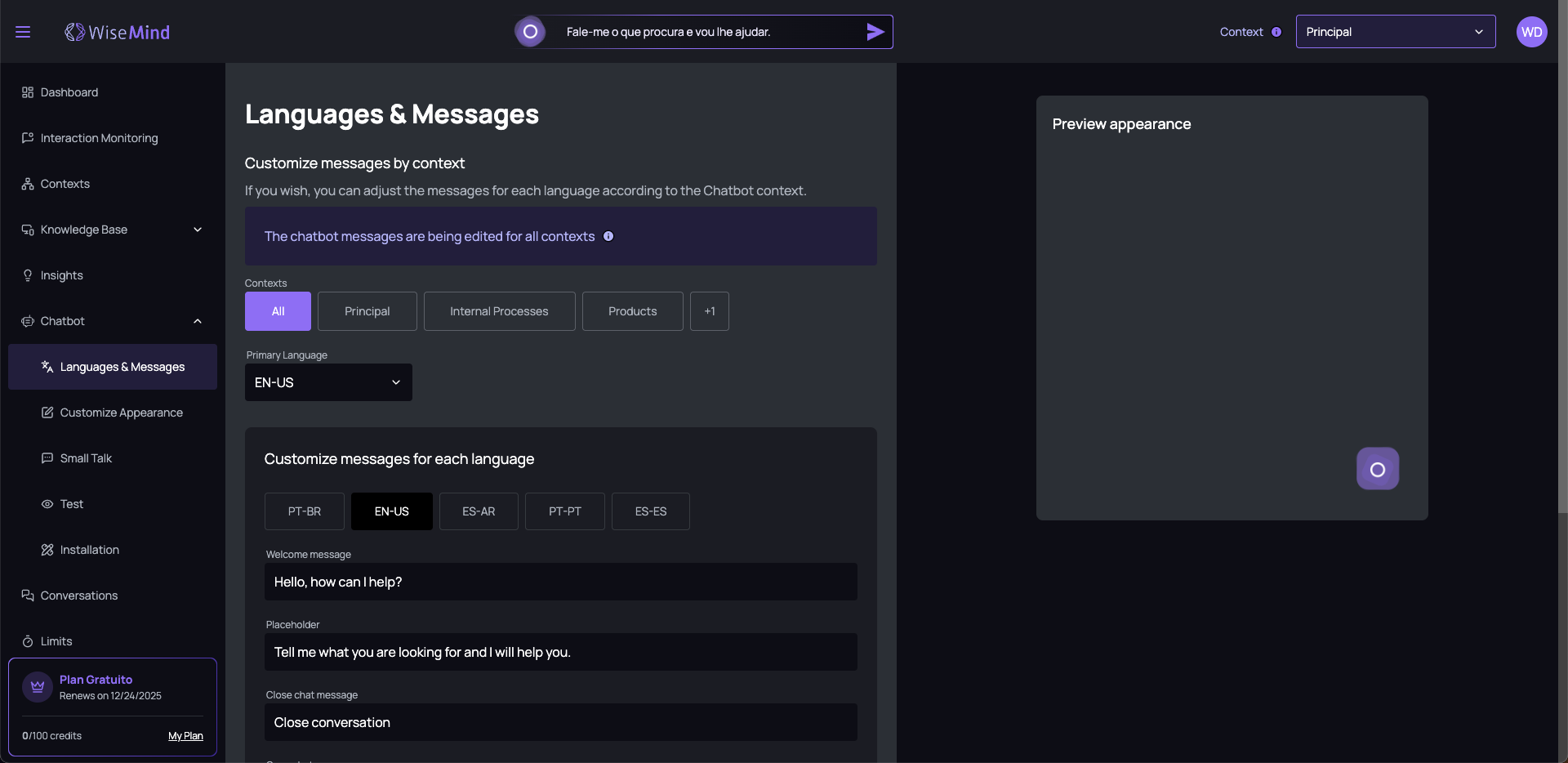Click the Plan Gratuito crown icon
Viewport: 1568px width, 763px height.
click(38, 686)
